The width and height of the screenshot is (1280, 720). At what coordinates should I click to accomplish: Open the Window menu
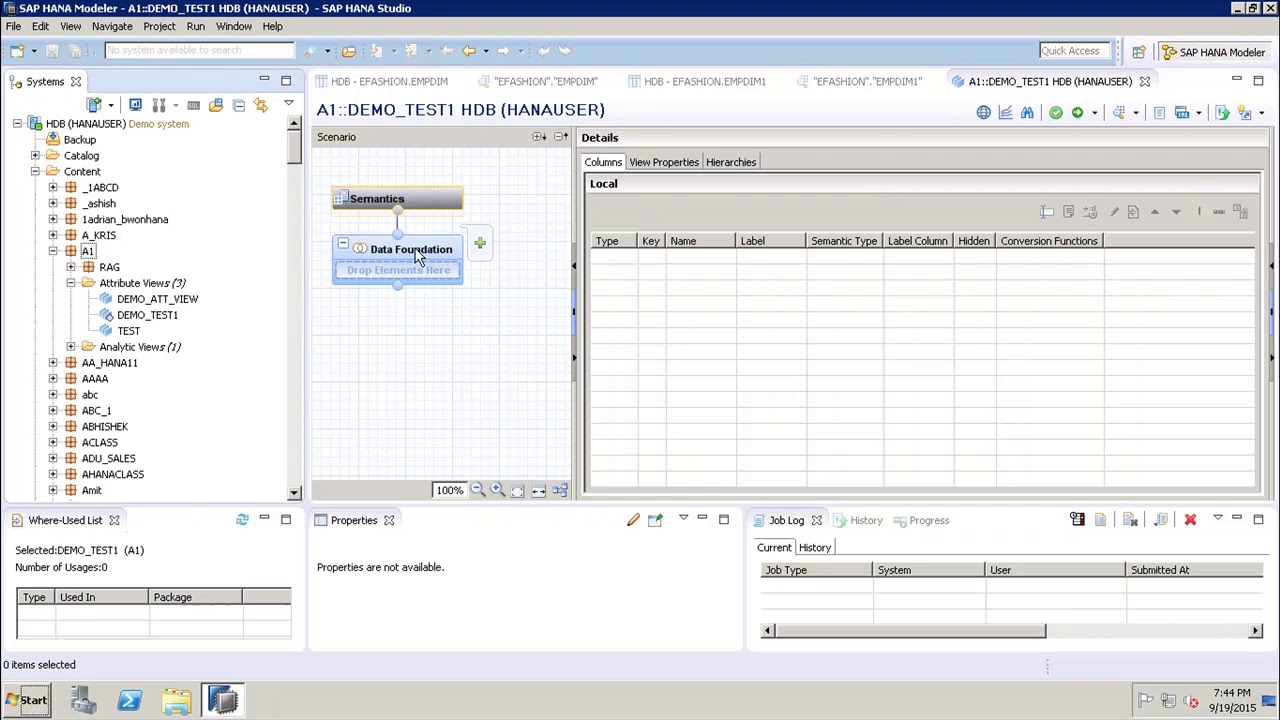[234, 26]
